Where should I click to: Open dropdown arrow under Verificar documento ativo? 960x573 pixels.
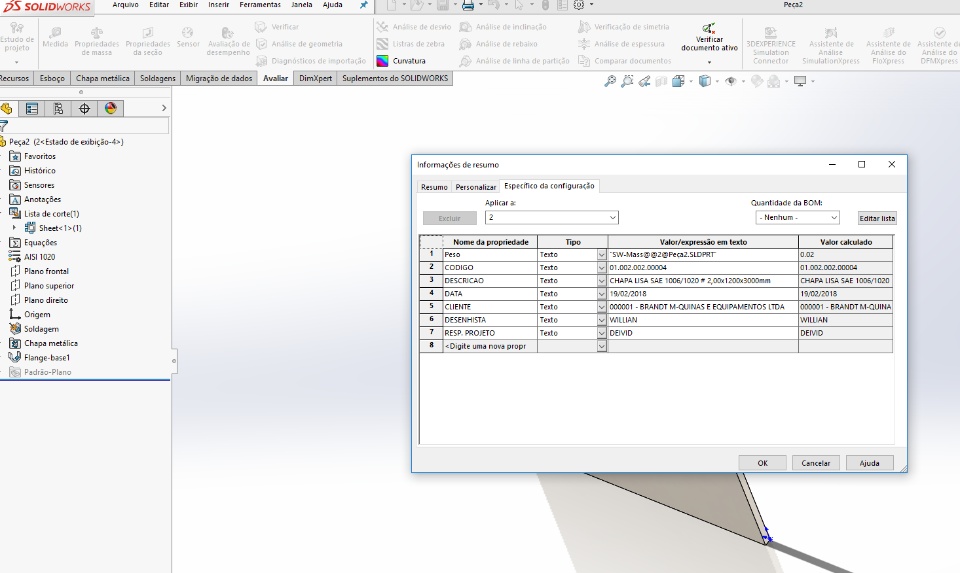tap(709, 62)
